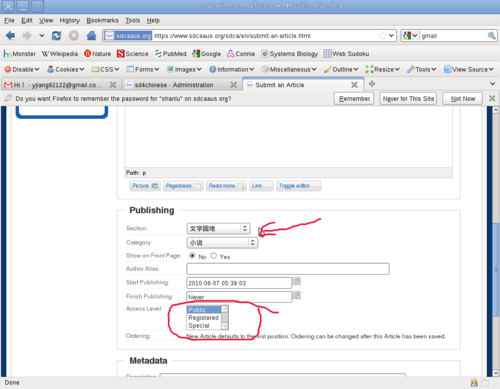Open the back/forward history dropdown arrow

click(x=42, y=35)
